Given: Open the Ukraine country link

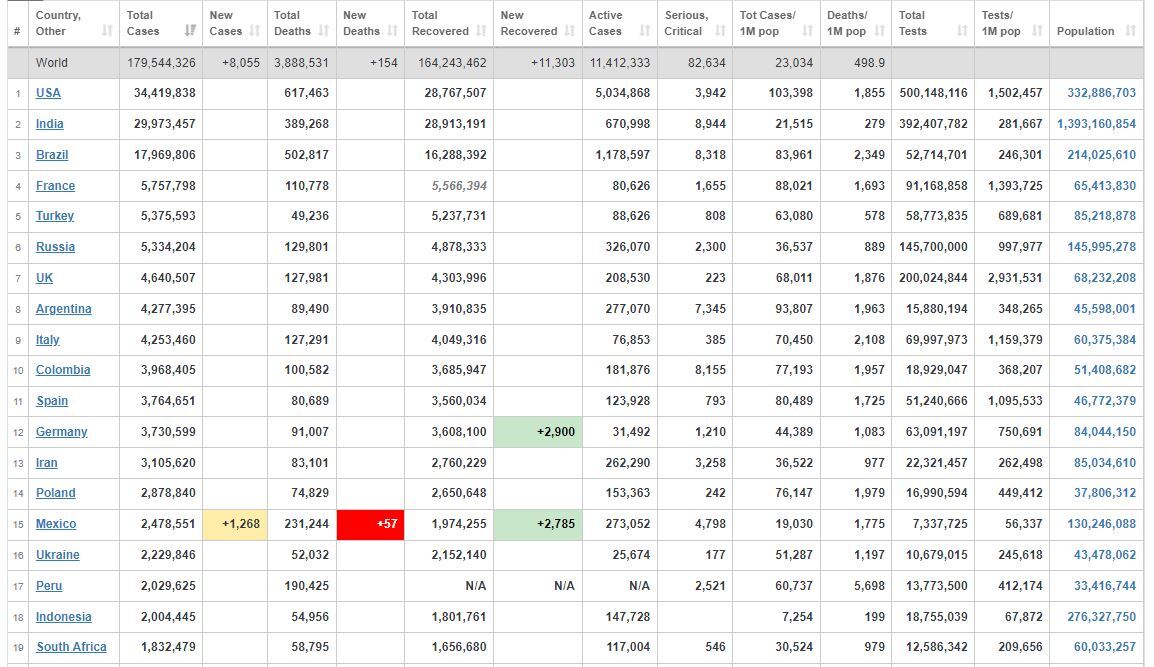Looking at the screenshot, I should click(x=57, y=554).
